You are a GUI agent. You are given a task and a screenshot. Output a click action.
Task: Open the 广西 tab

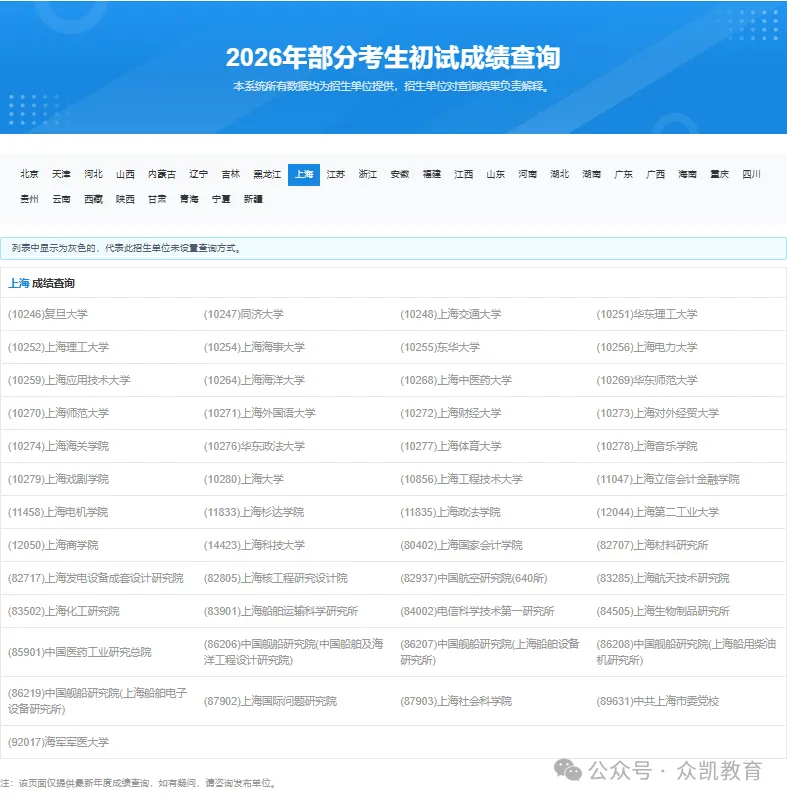pyautogui.click(x=655, y=174)
